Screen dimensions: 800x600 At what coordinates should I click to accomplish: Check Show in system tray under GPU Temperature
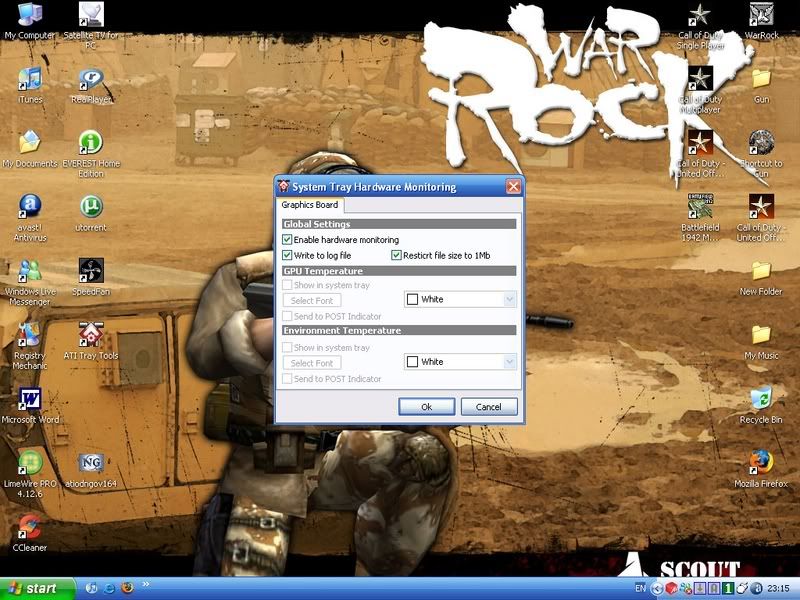pyautogui.click(x=287, y=285)
